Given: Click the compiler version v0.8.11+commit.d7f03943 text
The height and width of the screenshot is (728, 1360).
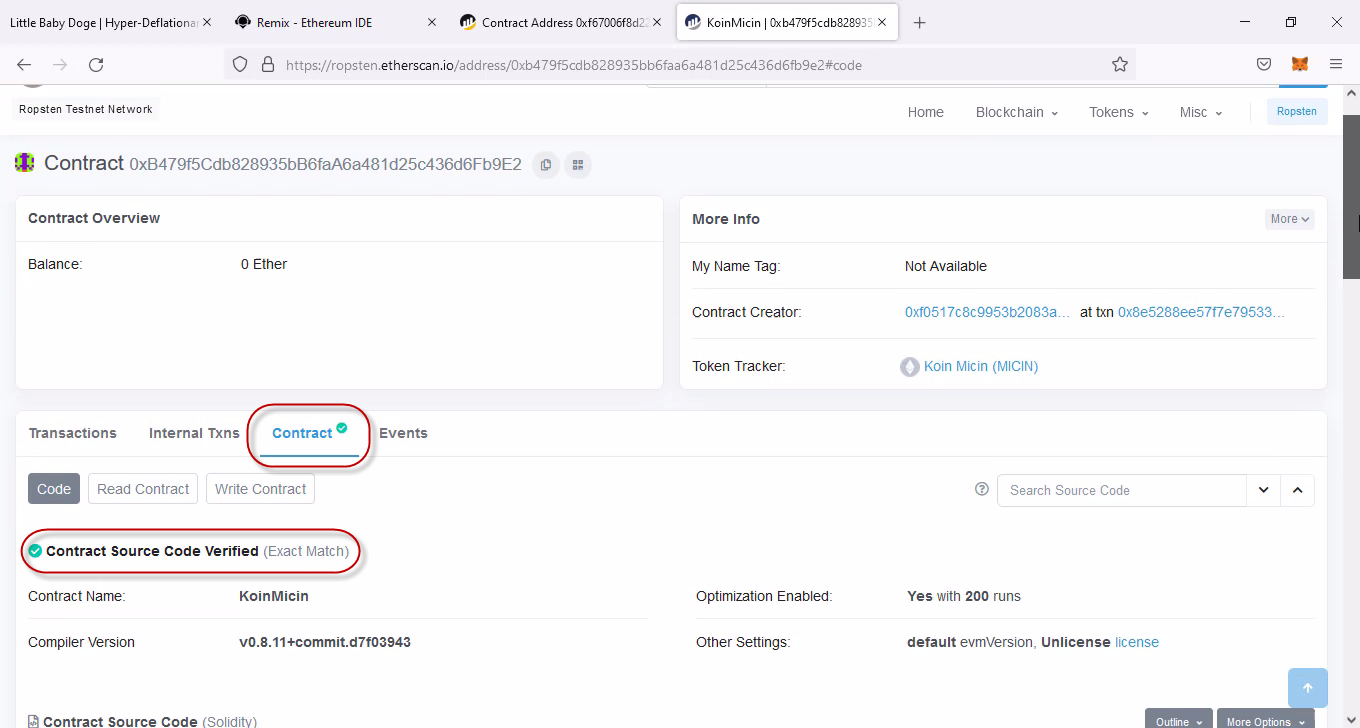Looking at the screenshot, I should (x=325, y=642).
